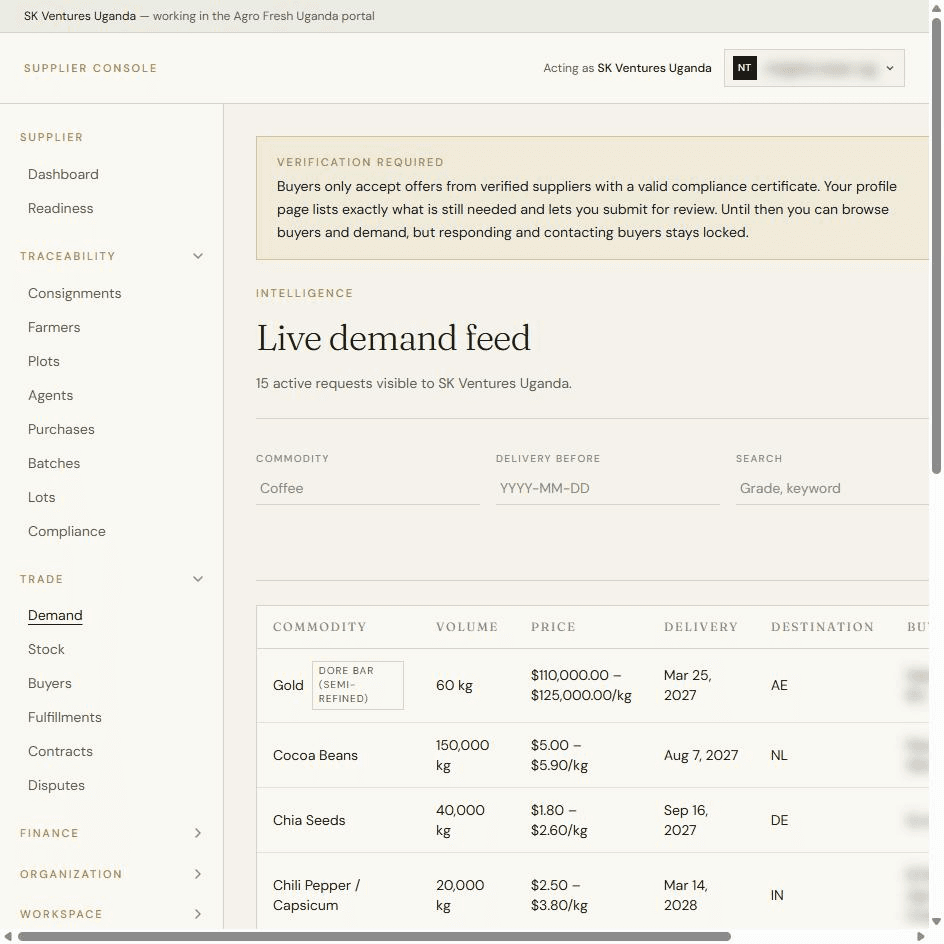Click the Commodity column header
Screen dimensions: 944x944
(320, 627)
